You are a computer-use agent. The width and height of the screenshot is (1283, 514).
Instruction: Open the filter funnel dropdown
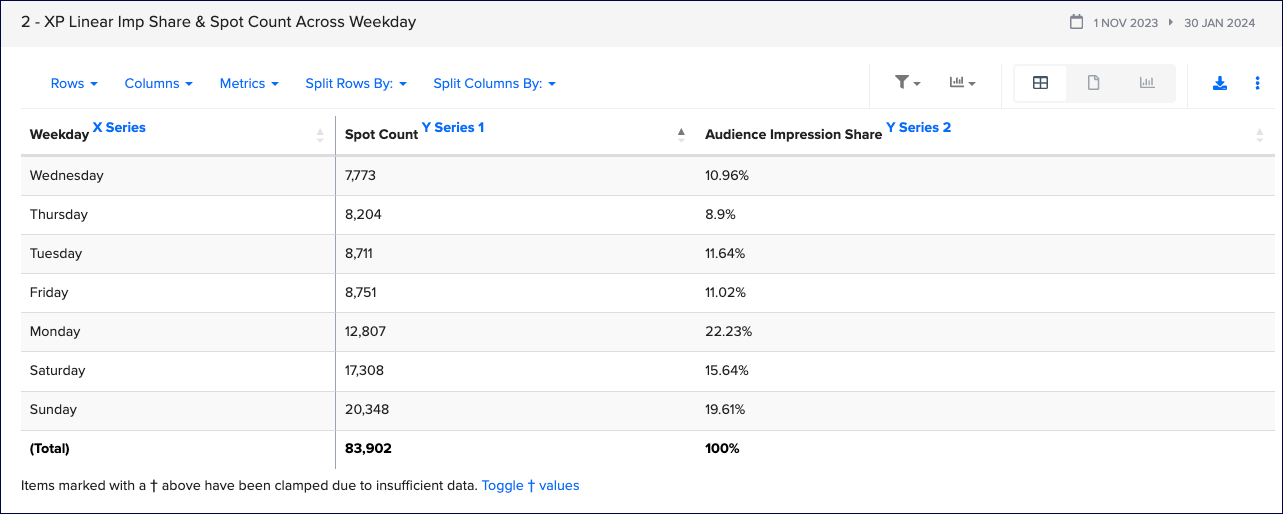(907, 83)
